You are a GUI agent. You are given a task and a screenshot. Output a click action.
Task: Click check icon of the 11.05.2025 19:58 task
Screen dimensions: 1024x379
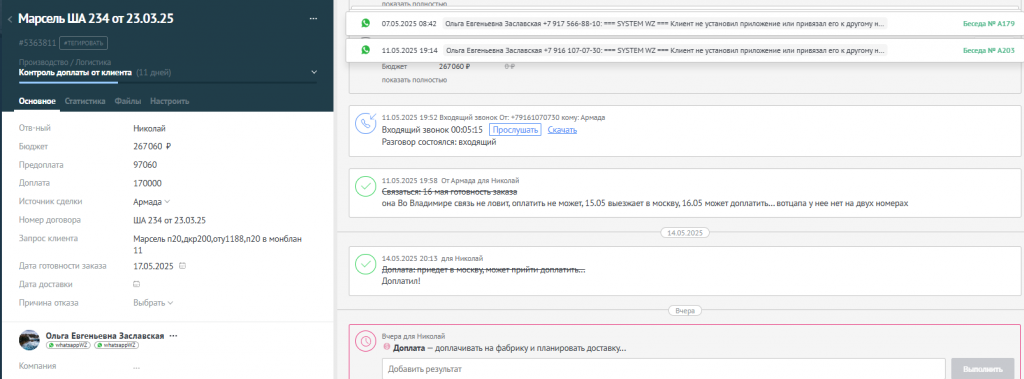(x=365, y=186)
